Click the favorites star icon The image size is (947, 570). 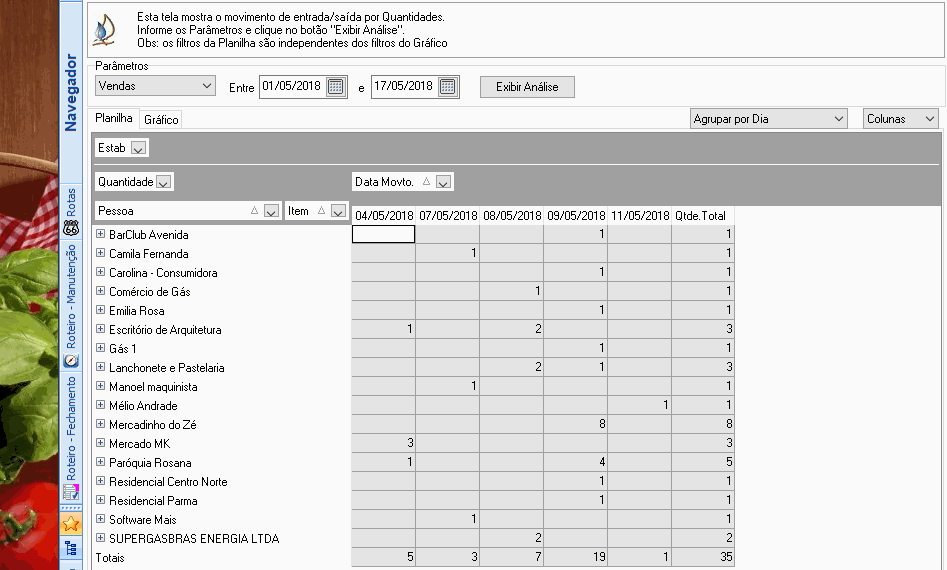tap(71, 524)
